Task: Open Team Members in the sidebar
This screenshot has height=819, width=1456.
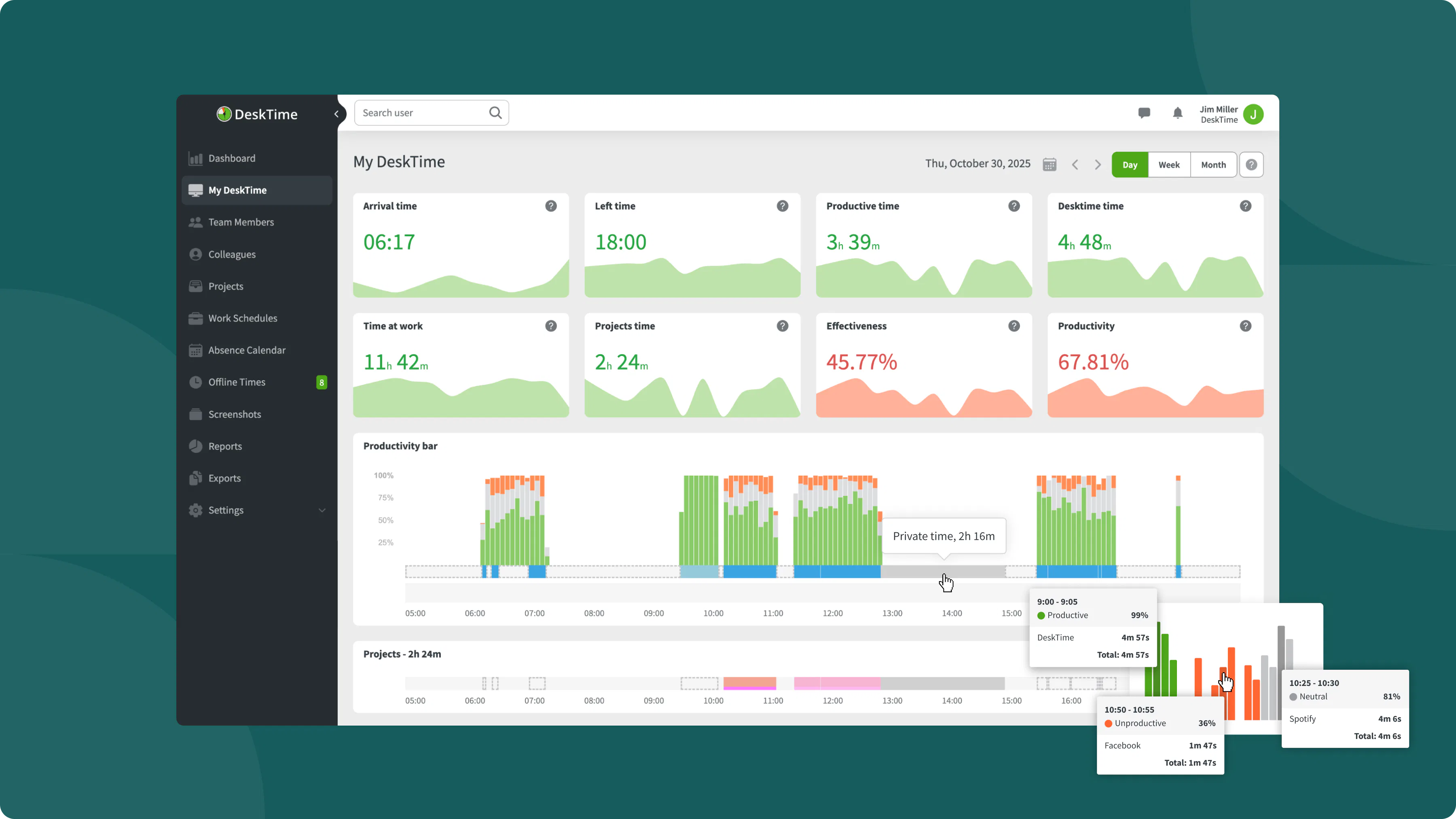Action: coord(241,222)
